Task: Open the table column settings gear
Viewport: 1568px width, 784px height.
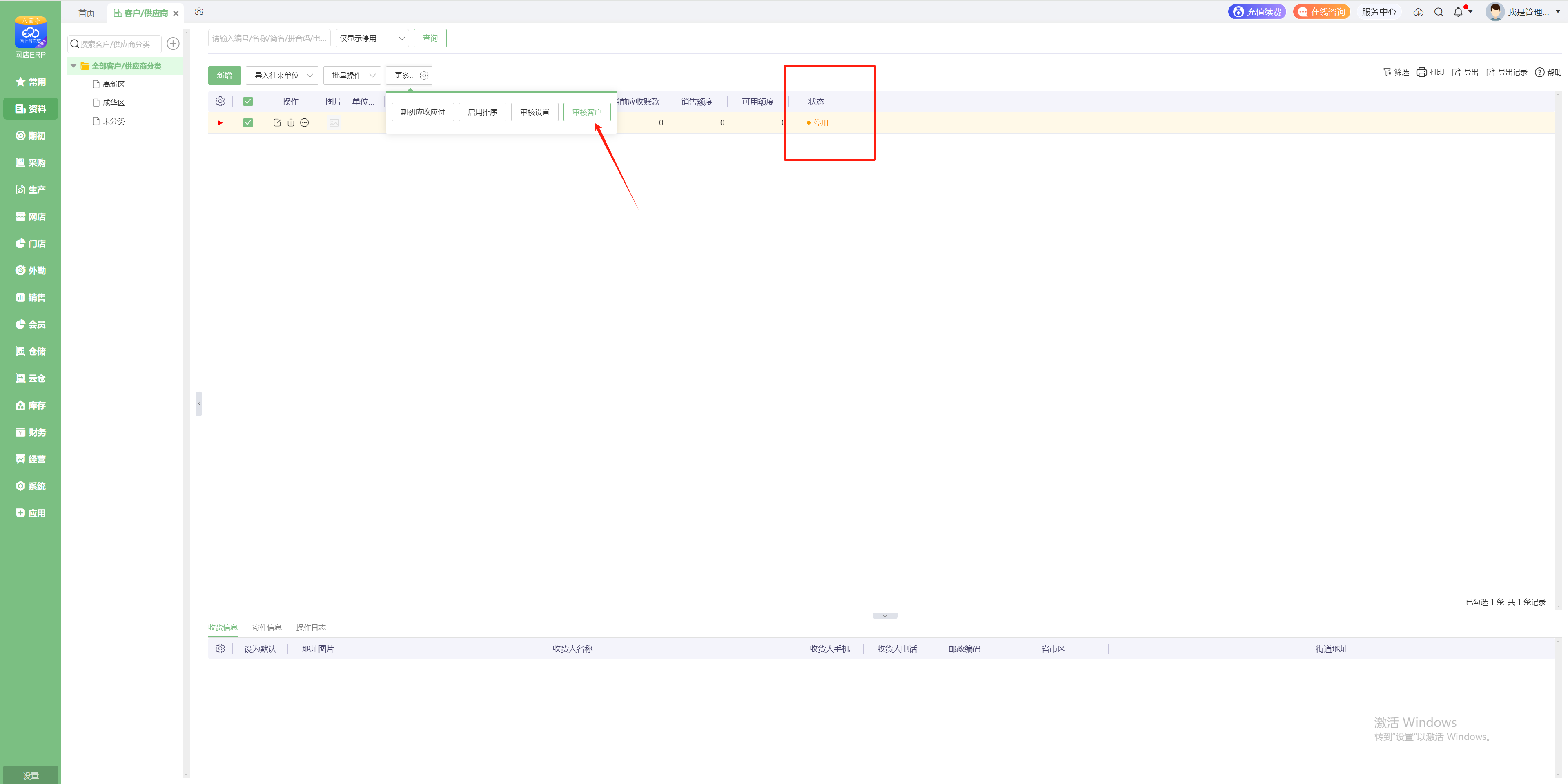Action: coord(220,101)
